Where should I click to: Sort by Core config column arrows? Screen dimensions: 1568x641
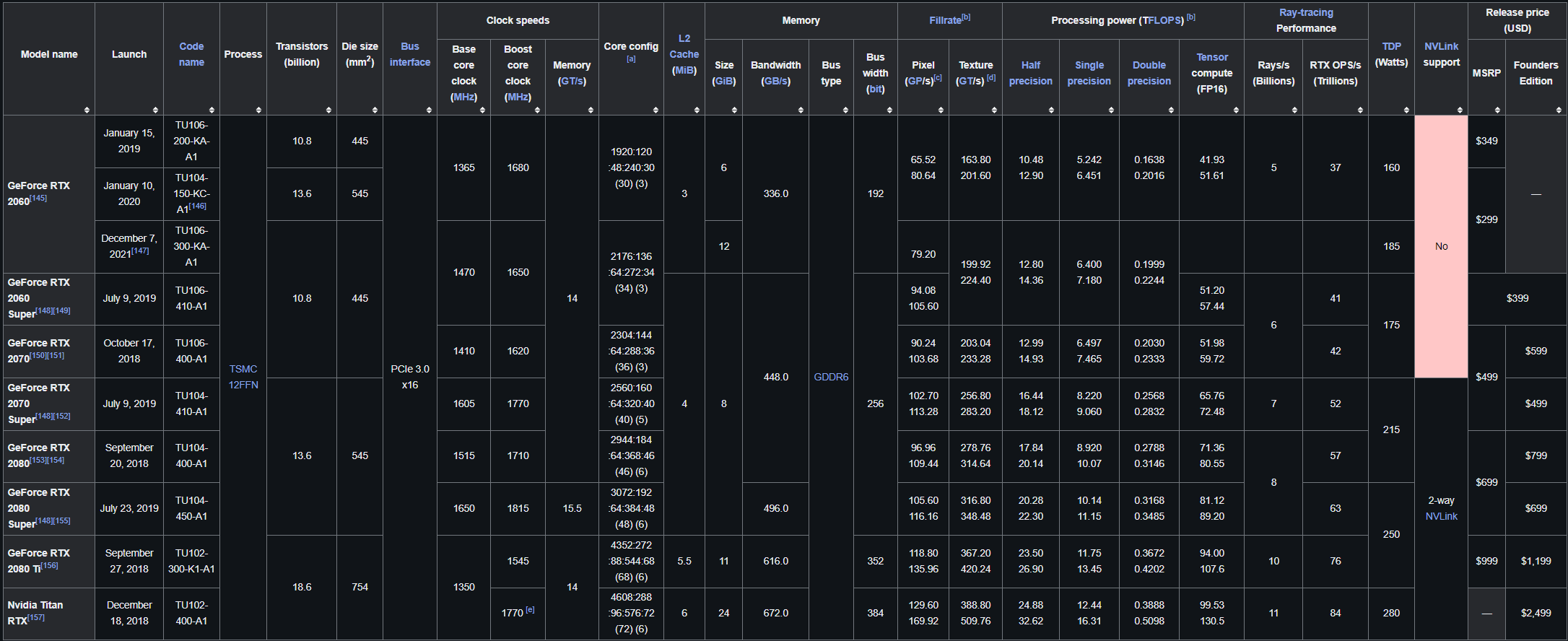[655, 110]
